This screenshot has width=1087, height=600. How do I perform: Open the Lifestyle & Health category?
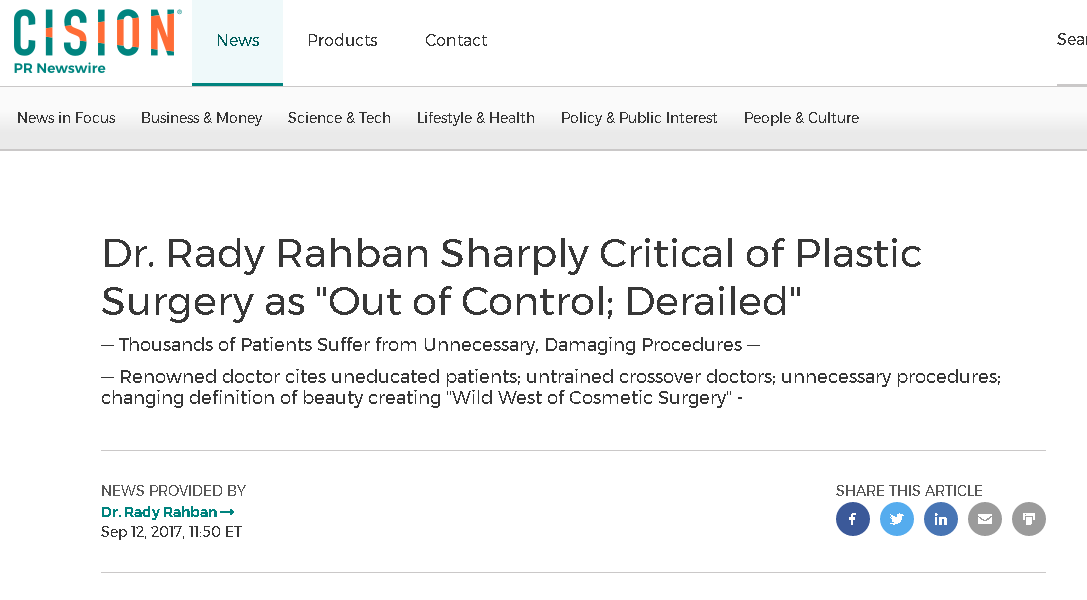tap(476, 118)
